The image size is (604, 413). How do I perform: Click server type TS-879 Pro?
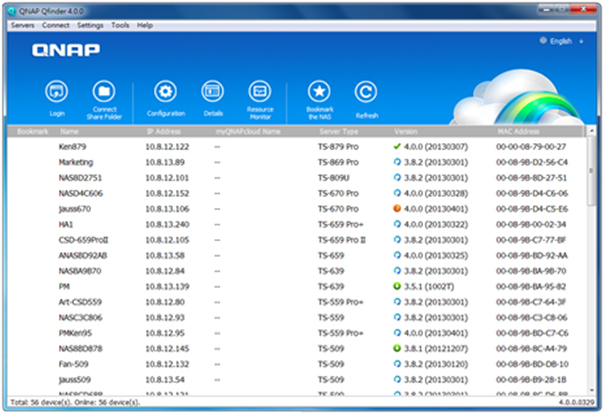tap(338, 146)
